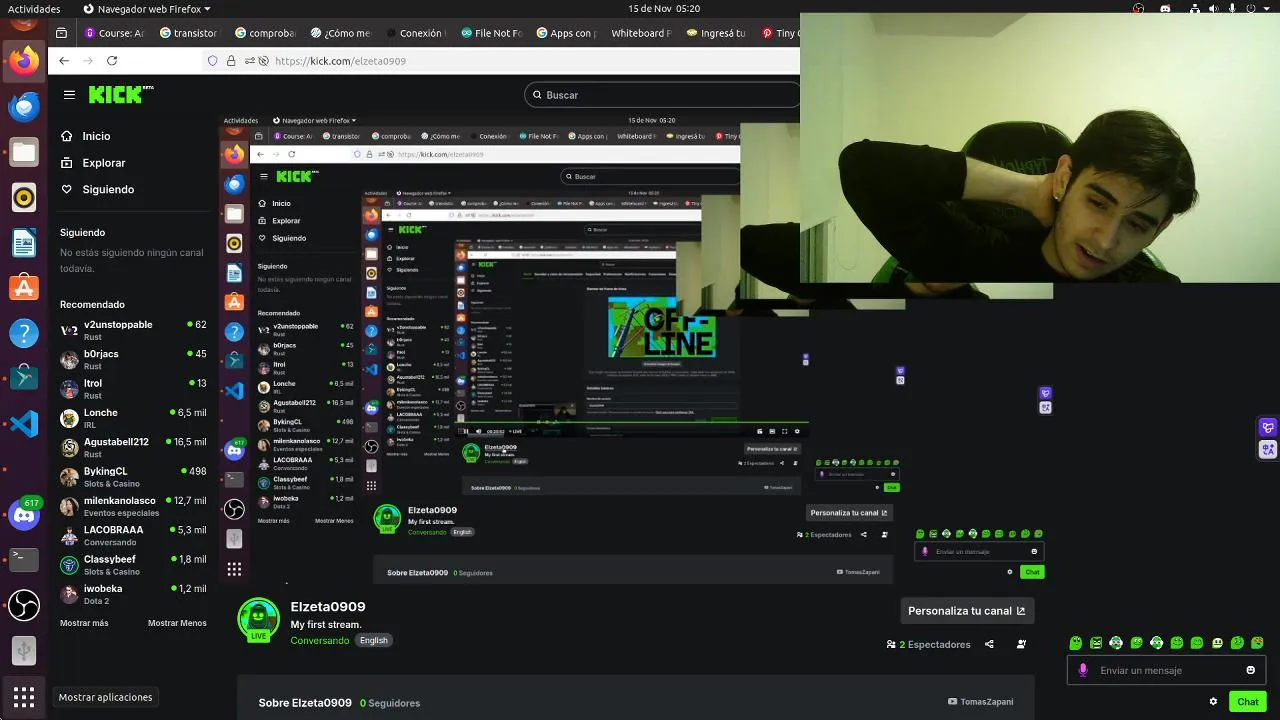The height and width of the screenshot is (720, 1280).
Task: Toggle the Kick sidebar hamburger menu
Action: click(x=69, y=95)
